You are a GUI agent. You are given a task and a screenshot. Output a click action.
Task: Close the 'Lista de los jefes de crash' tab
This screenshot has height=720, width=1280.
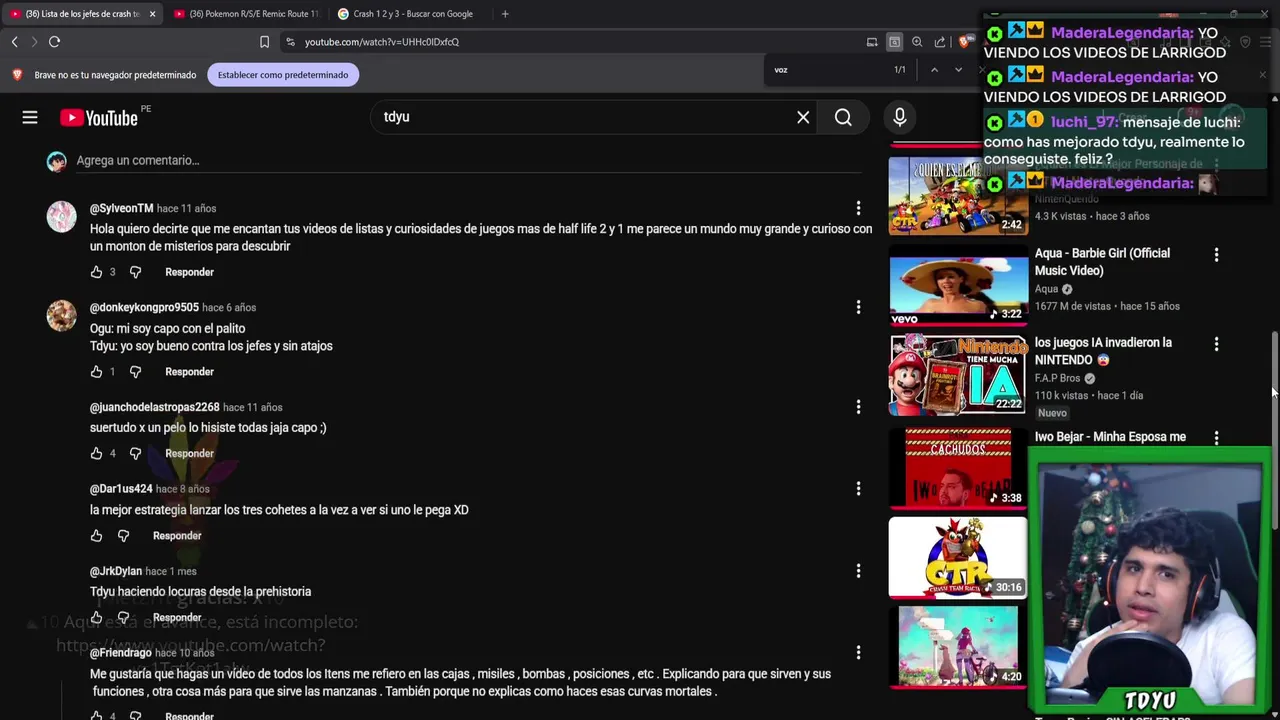pos(152,14)
